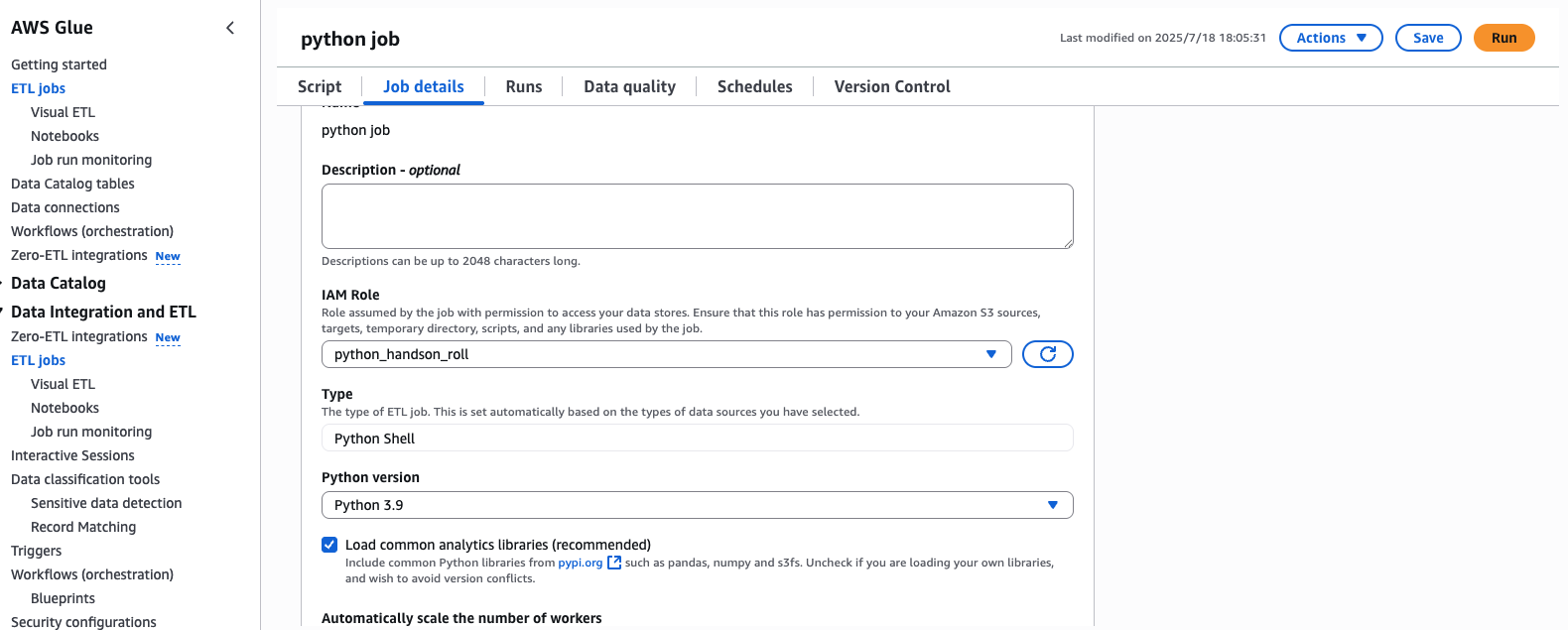Click the Save button
Viewport: 1568px width, 630px height.
click(1428, 38)
